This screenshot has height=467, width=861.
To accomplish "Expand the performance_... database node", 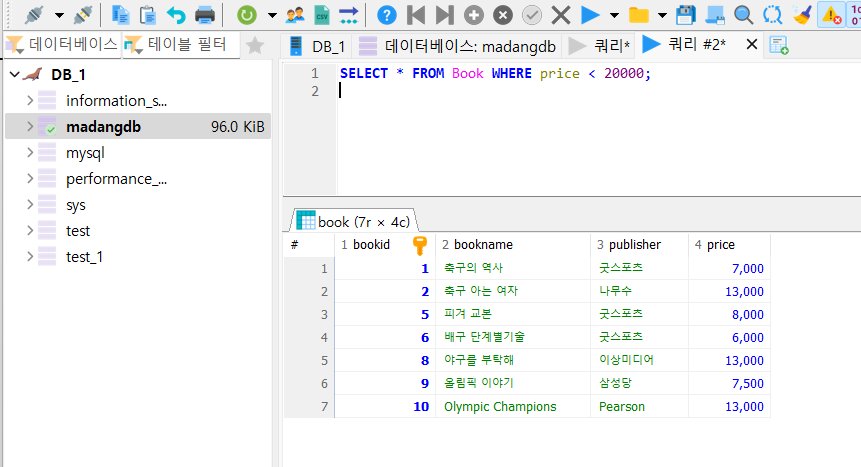I will click(30, 179).
